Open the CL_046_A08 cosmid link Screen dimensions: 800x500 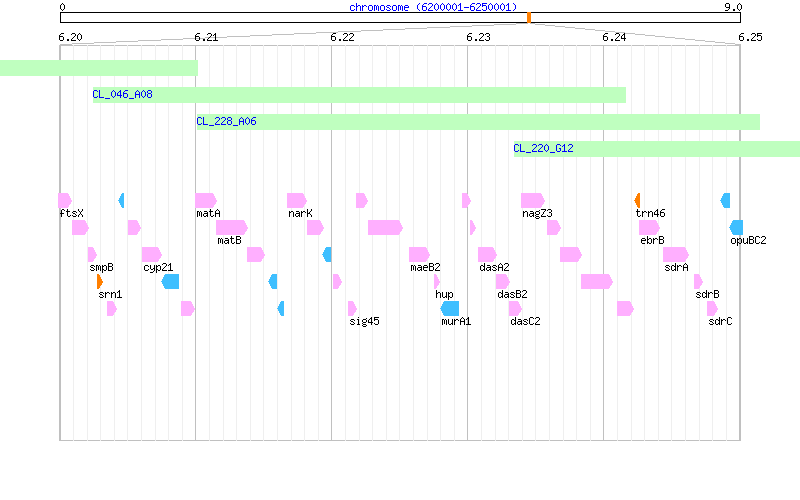point(122,94)
